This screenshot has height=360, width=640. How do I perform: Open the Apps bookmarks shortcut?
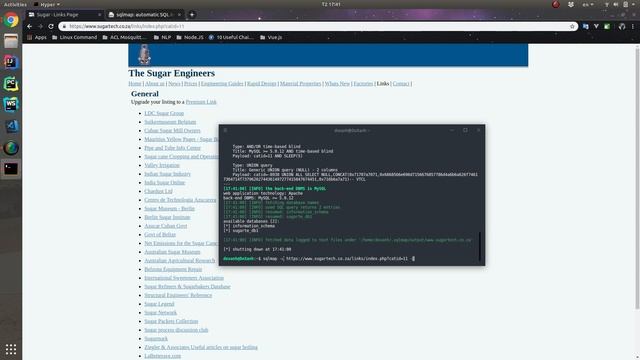[37, 37]
